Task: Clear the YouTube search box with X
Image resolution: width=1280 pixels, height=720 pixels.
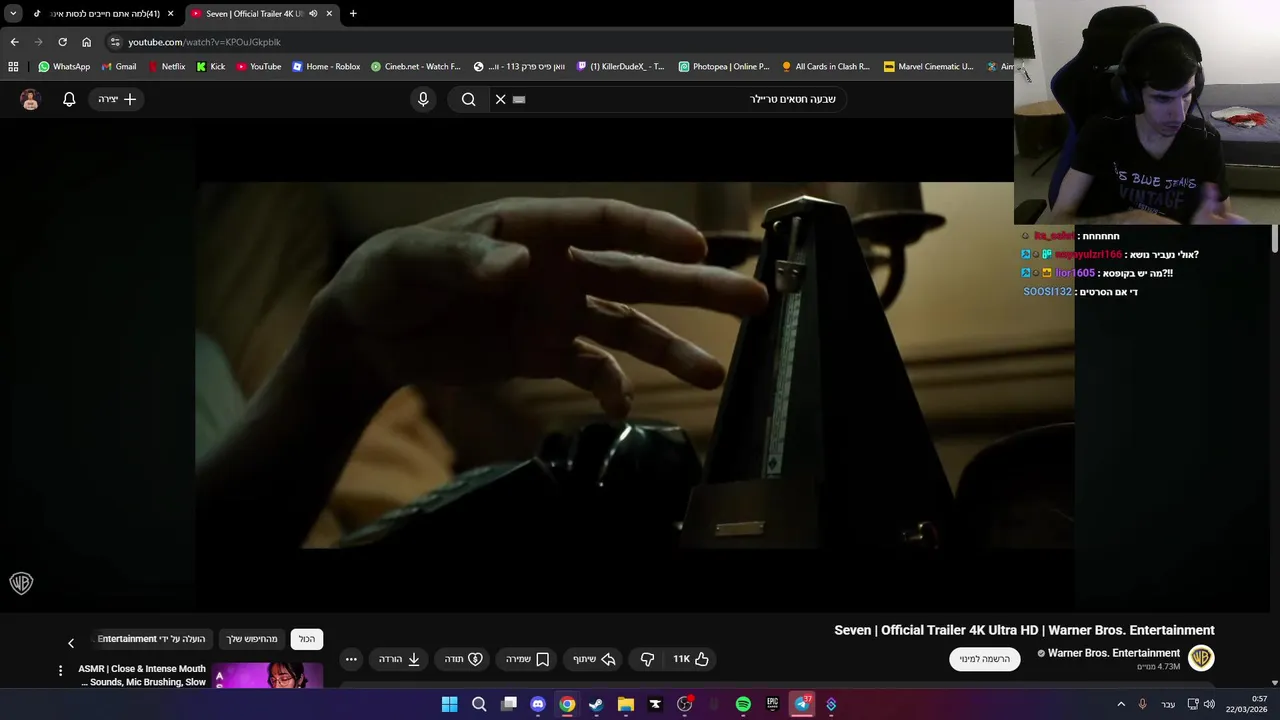Action: pyautogui.click(x=501, y=99)
